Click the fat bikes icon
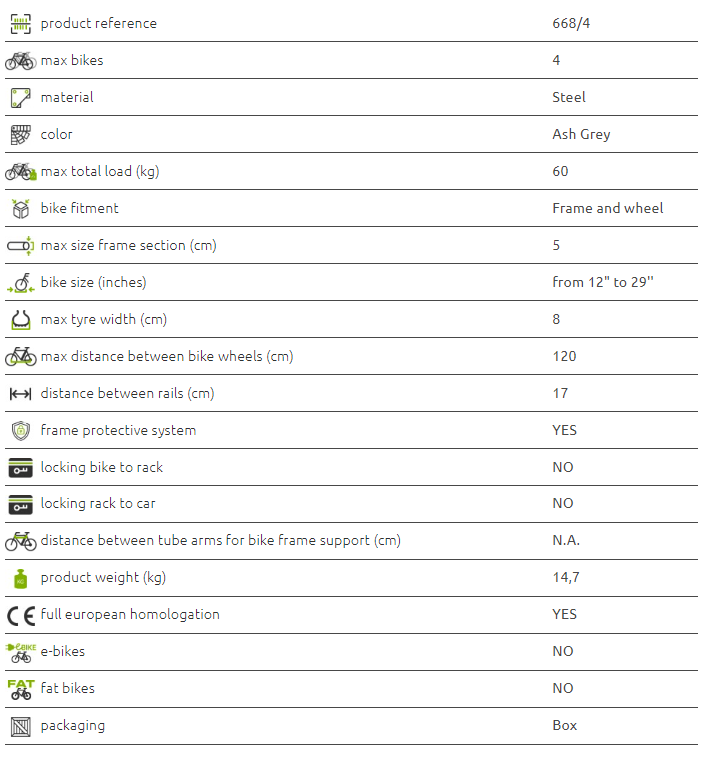710x757 pixels. pyautogui.click(x=20, y=689)
